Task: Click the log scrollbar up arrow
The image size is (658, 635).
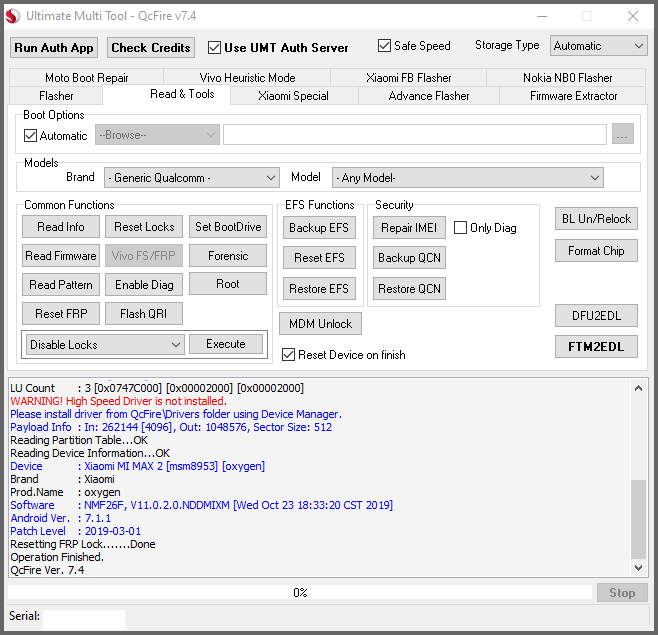Action: coord(638,388)
